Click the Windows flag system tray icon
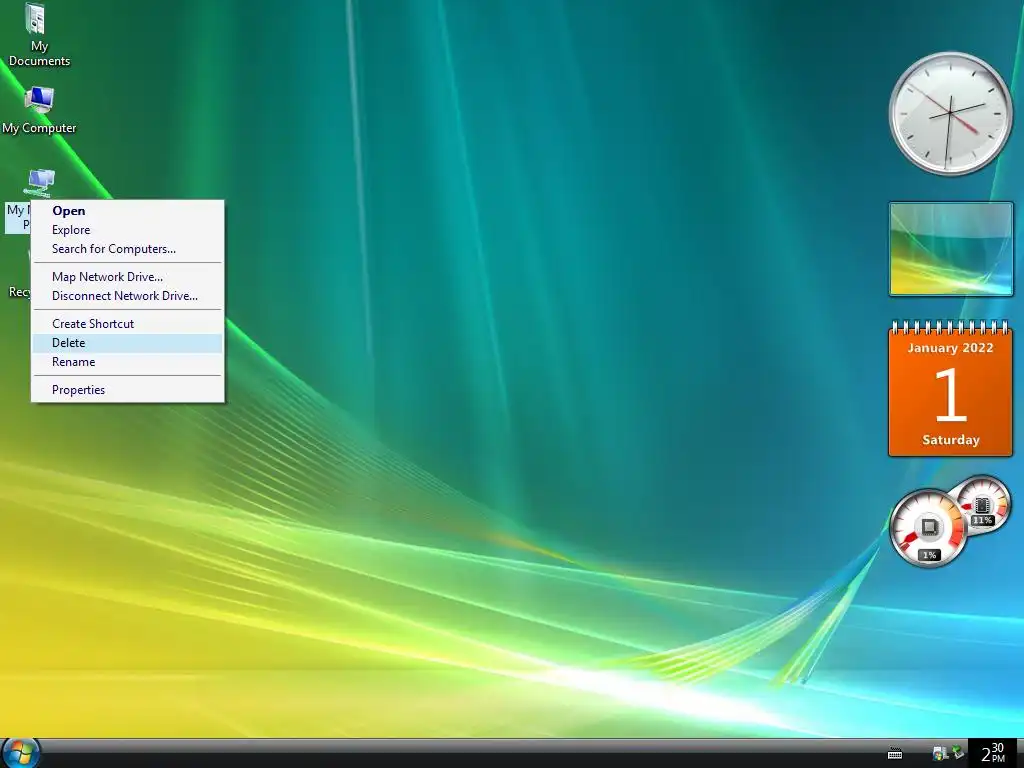1024x768 pixels. (x=940, y=754)
